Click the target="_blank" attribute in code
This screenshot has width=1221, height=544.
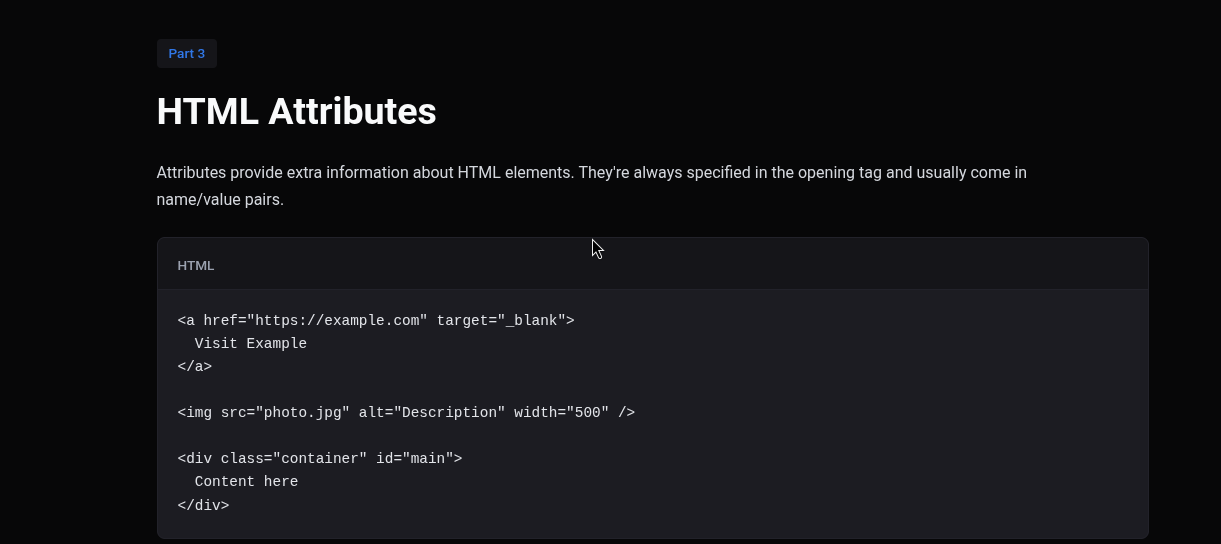click(x=500, y=321)
